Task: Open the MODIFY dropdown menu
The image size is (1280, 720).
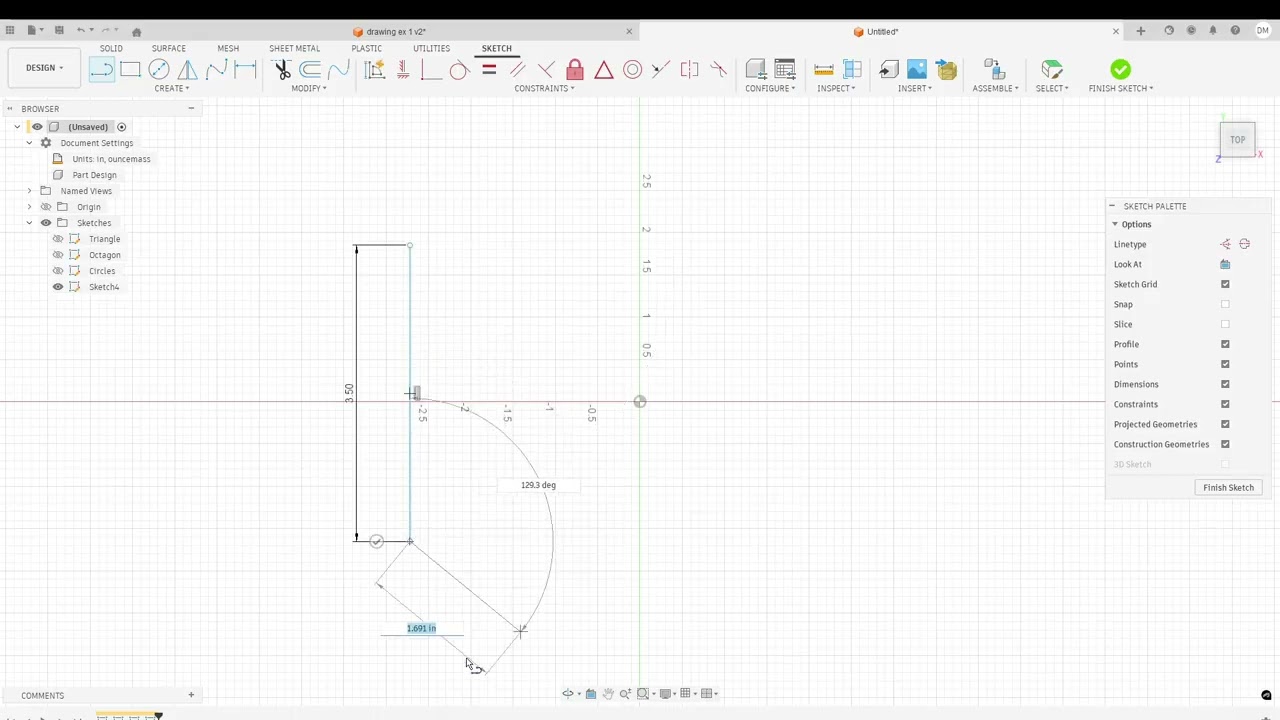Action: point(309,88)
